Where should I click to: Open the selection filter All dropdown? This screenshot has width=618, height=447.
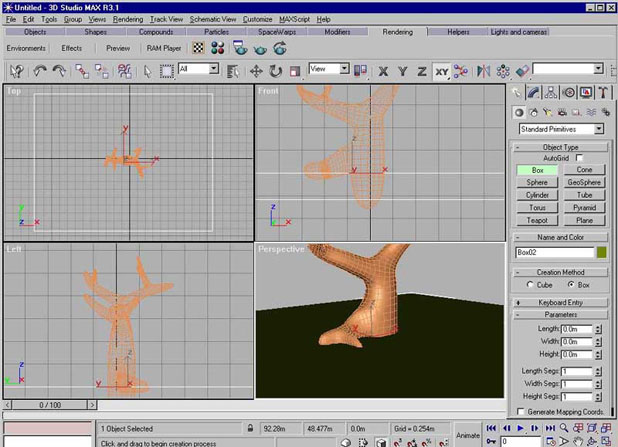pos(199,69)
